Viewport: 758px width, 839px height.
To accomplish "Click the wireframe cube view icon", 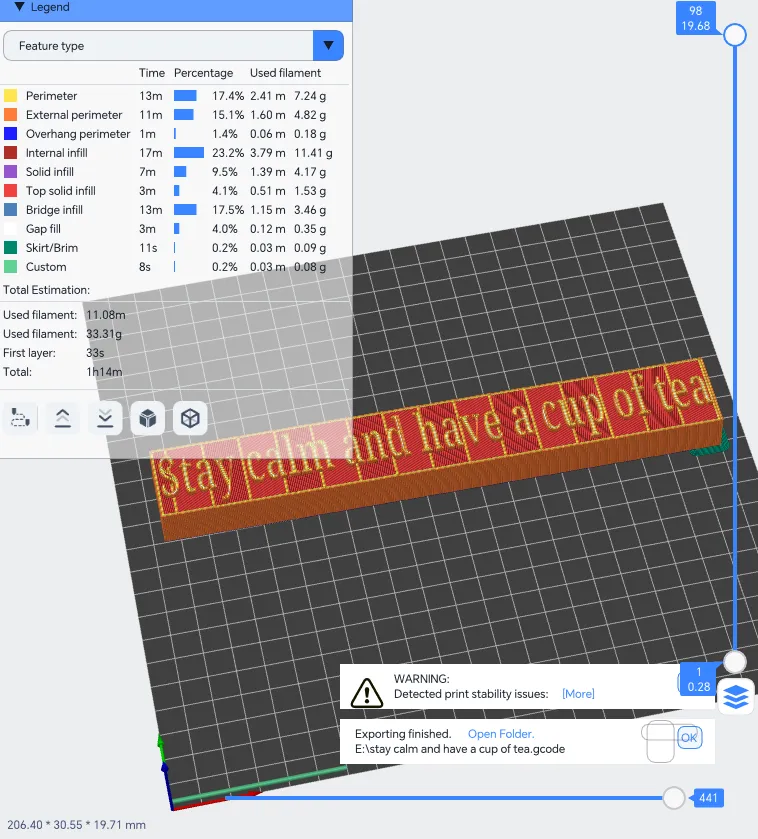I will pyautogui.click(x=190, y=418).
